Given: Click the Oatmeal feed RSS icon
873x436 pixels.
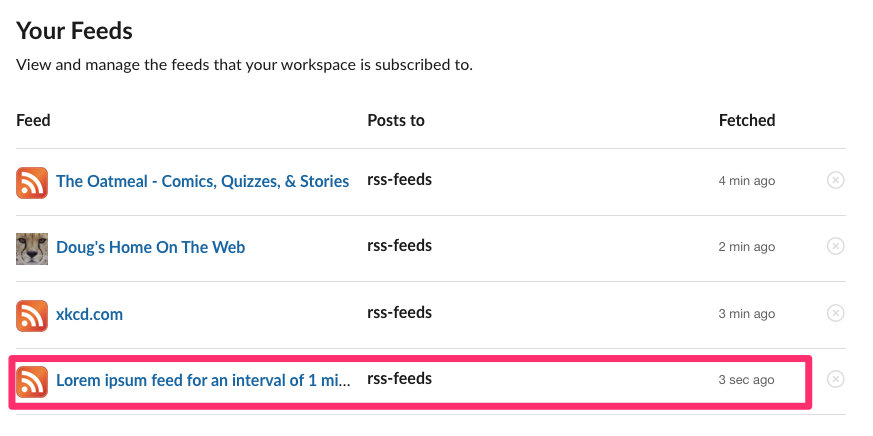Looking at the screenshot, I should tap(32, 183).
